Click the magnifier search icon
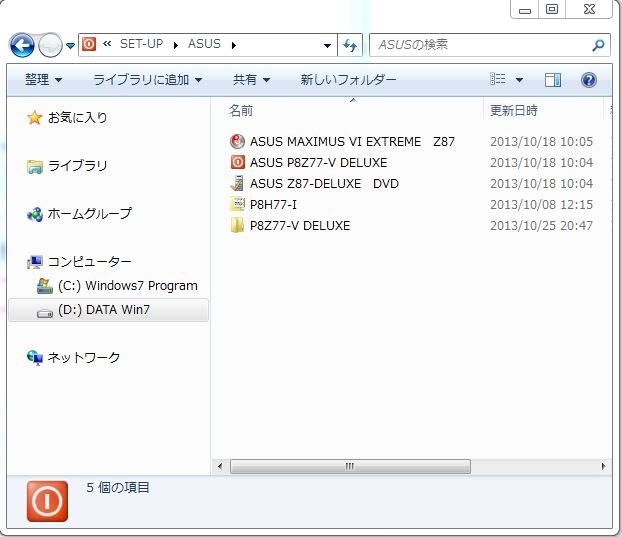622x537 pixels. (x=598, y=45)
